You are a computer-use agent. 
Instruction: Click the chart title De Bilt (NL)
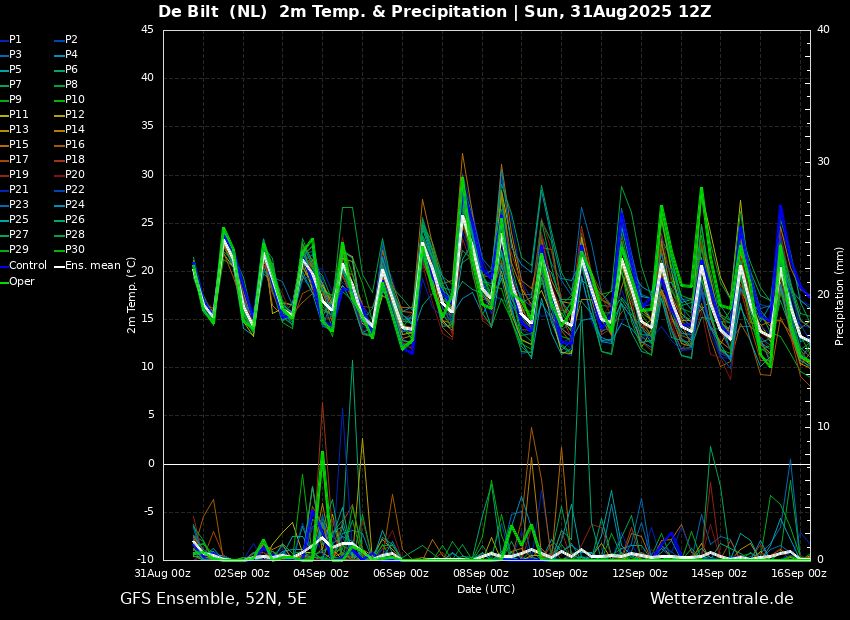212,11
